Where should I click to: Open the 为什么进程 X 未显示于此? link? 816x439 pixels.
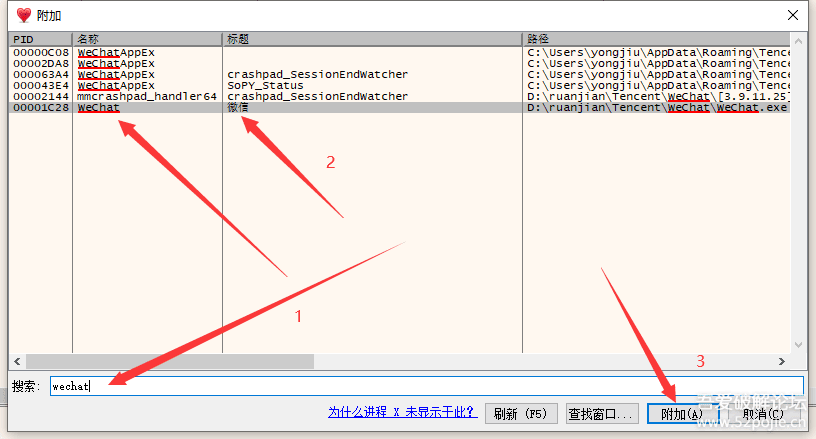pos(402,412)
